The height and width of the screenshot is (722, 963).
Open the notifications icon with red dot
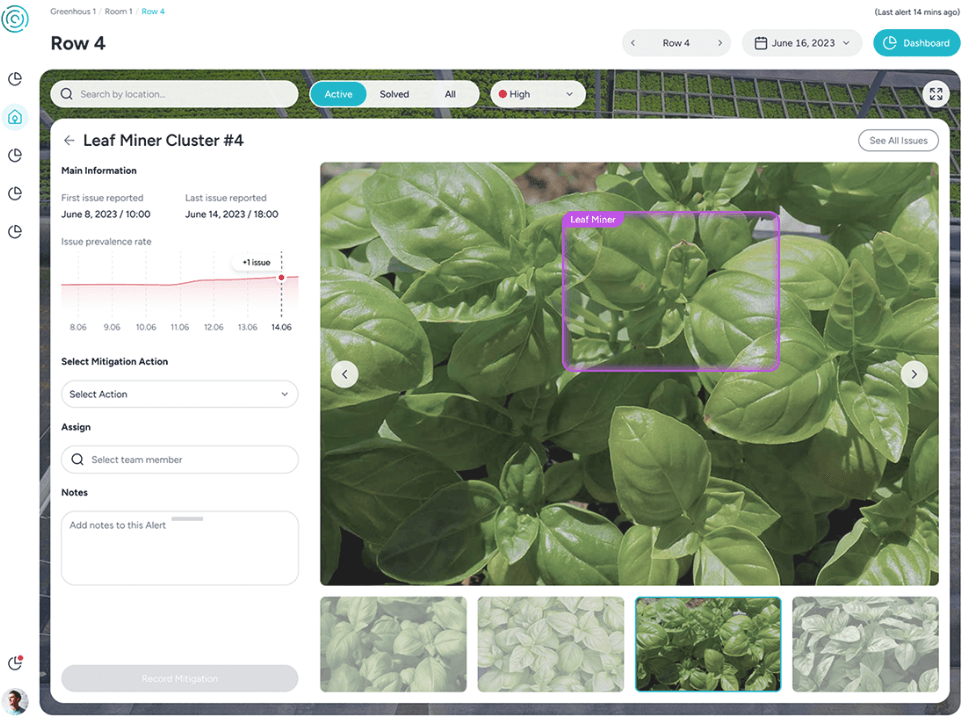(x=15, y=663)
